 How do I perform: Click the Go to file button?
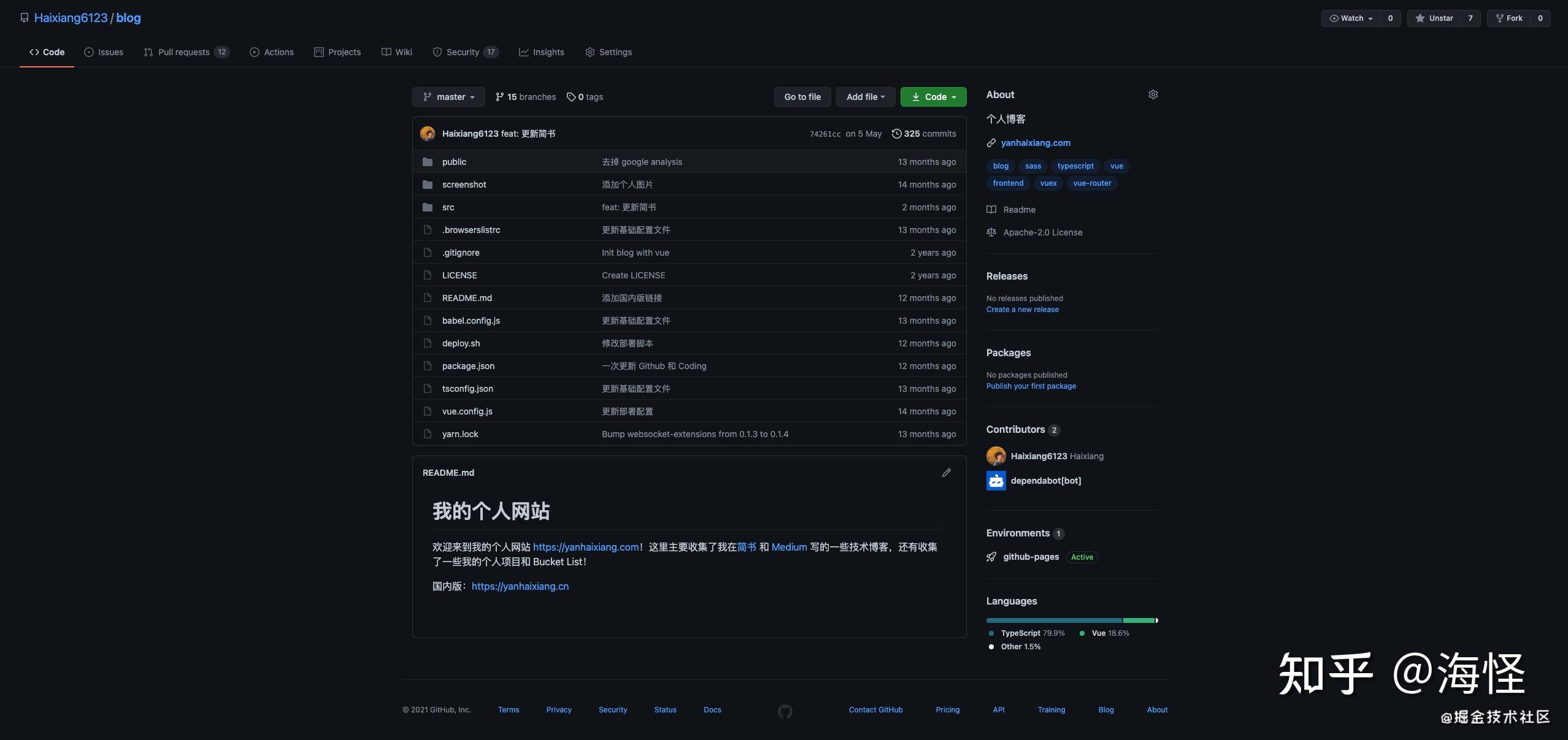(x=802, y=96)
